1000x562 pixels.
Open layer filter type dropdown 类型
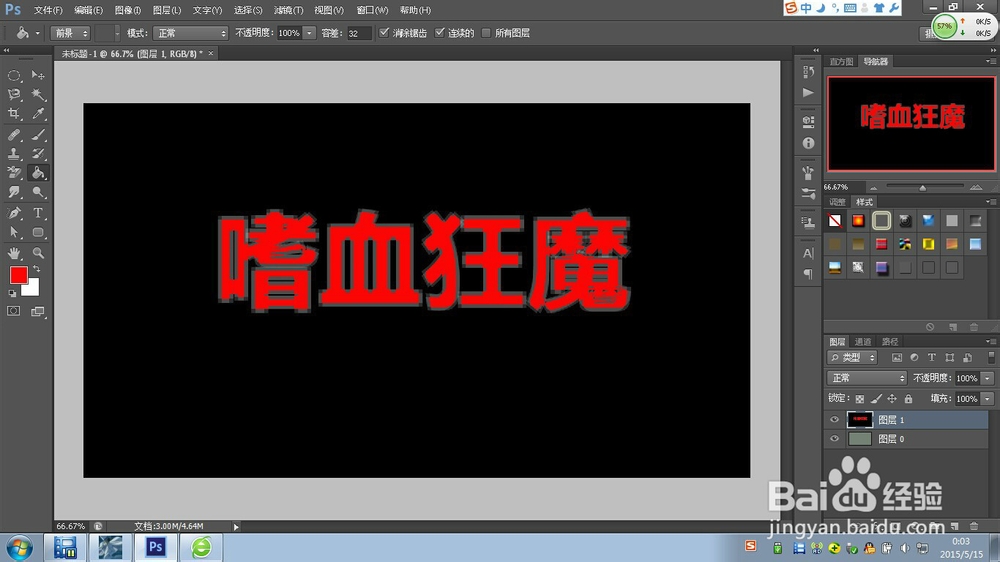pos(852,358)
